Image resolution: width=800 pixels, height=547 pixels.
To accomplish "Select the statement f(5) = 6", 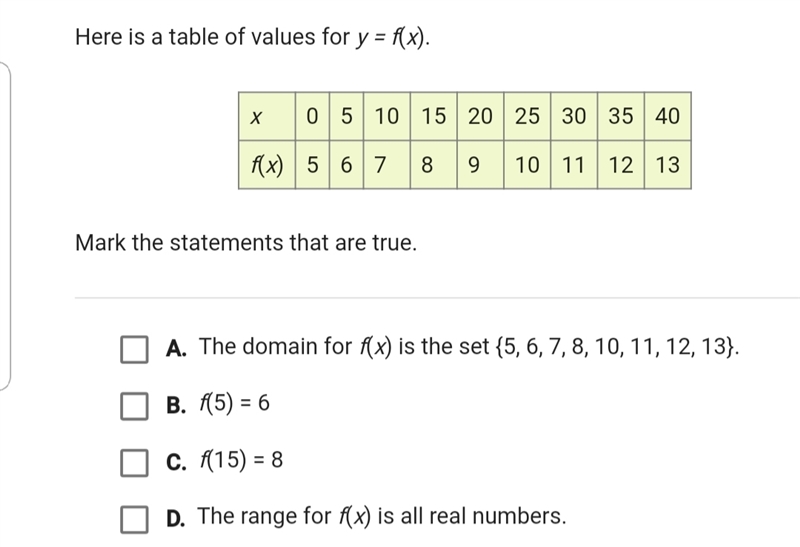I will tap(234, 404).
